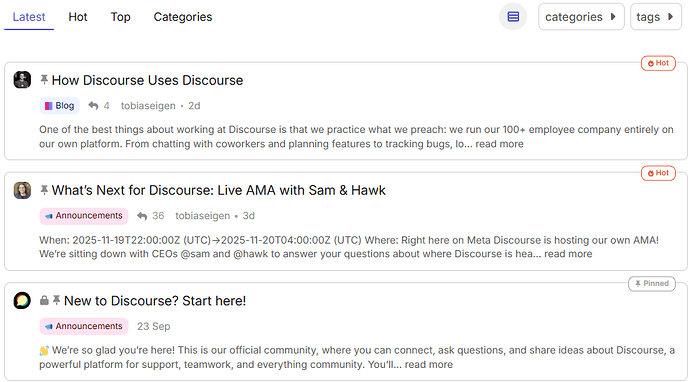Click pin icon beside What's Next for Discourse
This screenshot has width=690, height=382.
(x=44, y=190)
